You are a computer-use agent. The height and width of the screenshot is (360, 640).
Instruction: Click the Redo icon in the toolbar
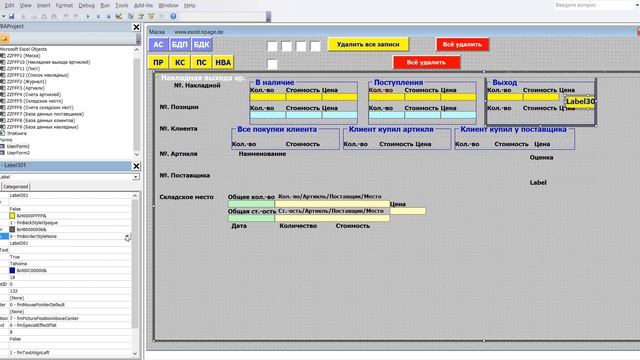click(x=76, y=16)
